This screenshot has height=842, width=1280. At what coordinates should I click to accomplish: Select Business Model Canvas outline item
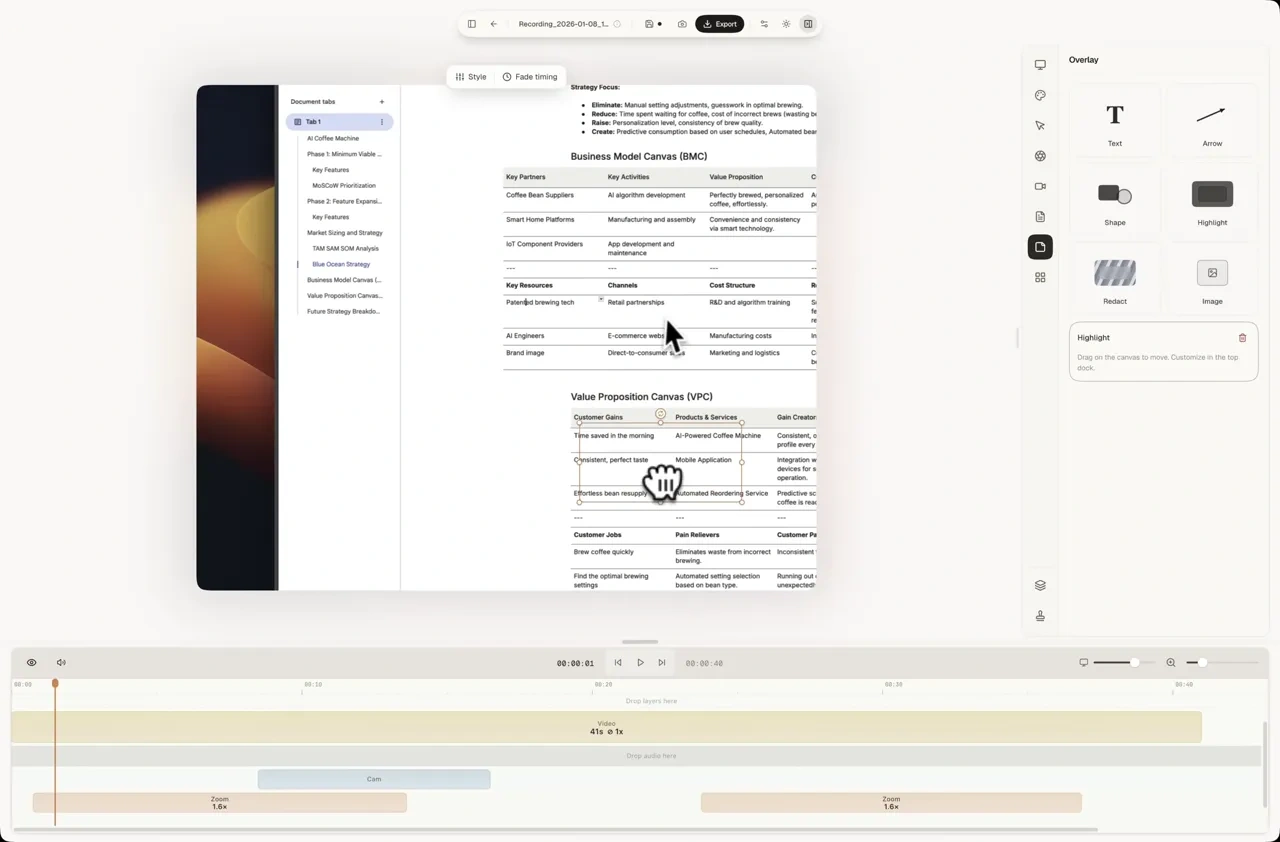[x=344, y=280]
